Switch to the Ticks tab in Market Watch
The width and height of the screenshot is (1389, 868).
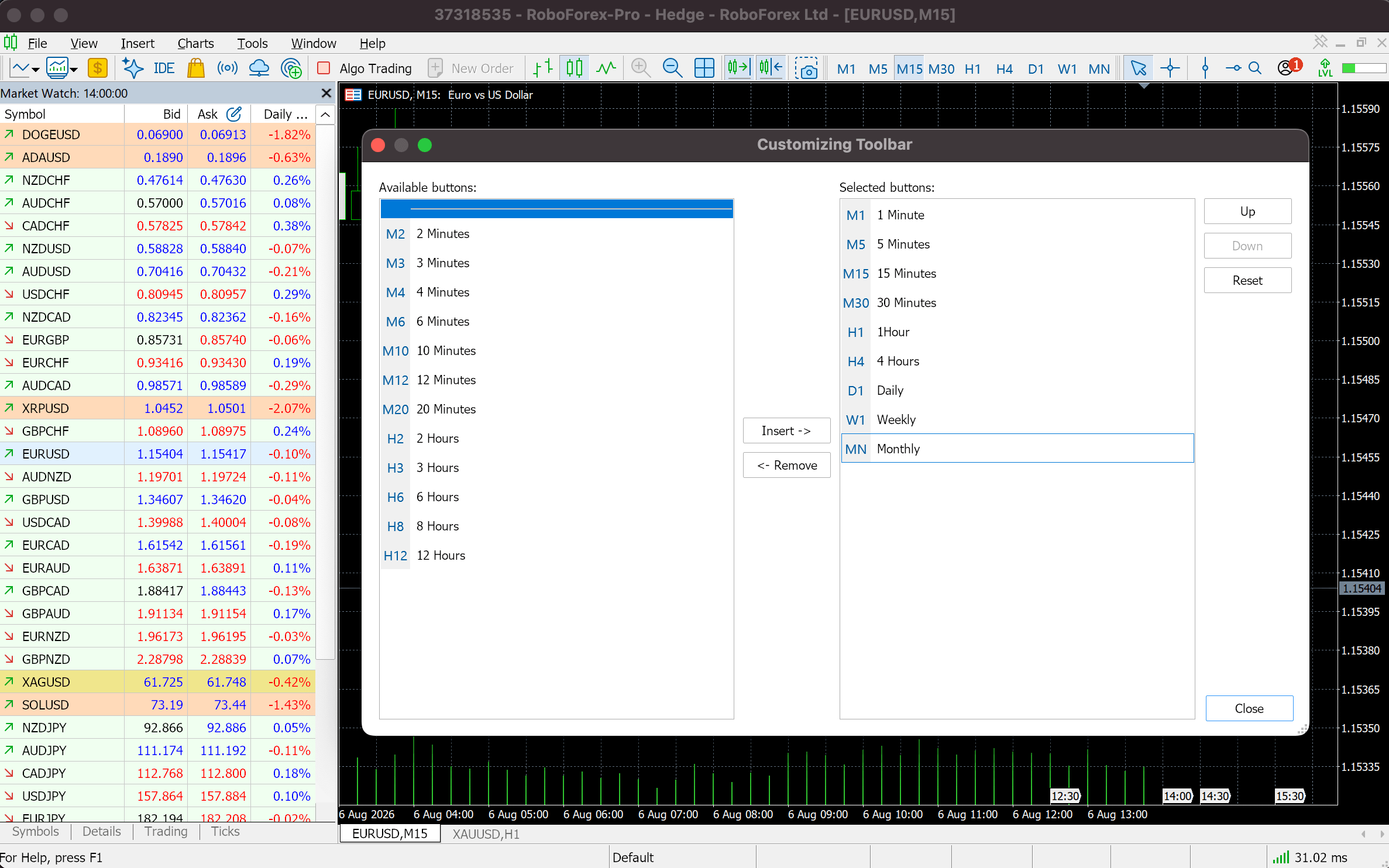tap(225, 831)
